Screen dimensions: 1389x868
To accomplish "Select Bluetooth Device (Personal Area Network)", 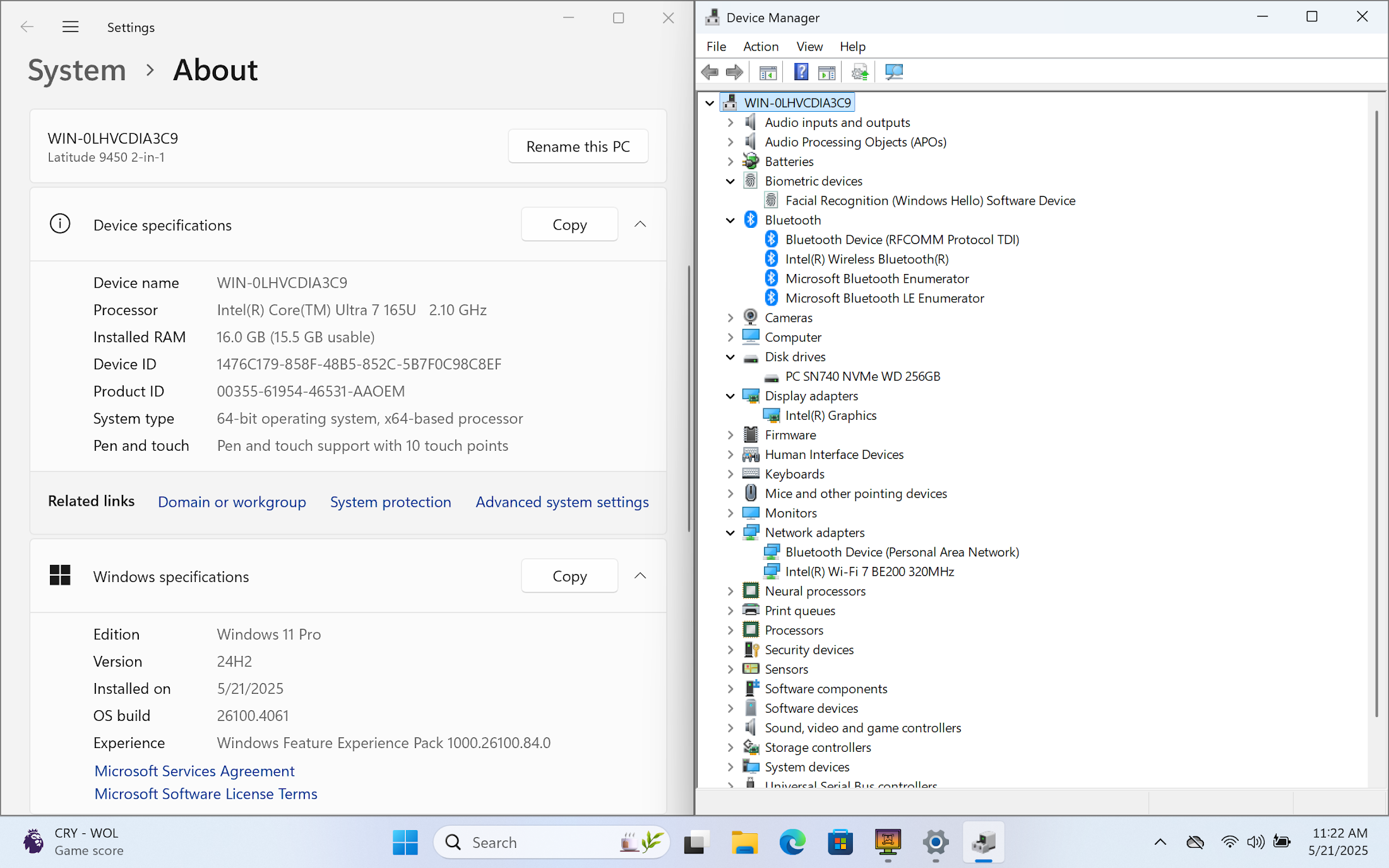I will tap(902, 552).
